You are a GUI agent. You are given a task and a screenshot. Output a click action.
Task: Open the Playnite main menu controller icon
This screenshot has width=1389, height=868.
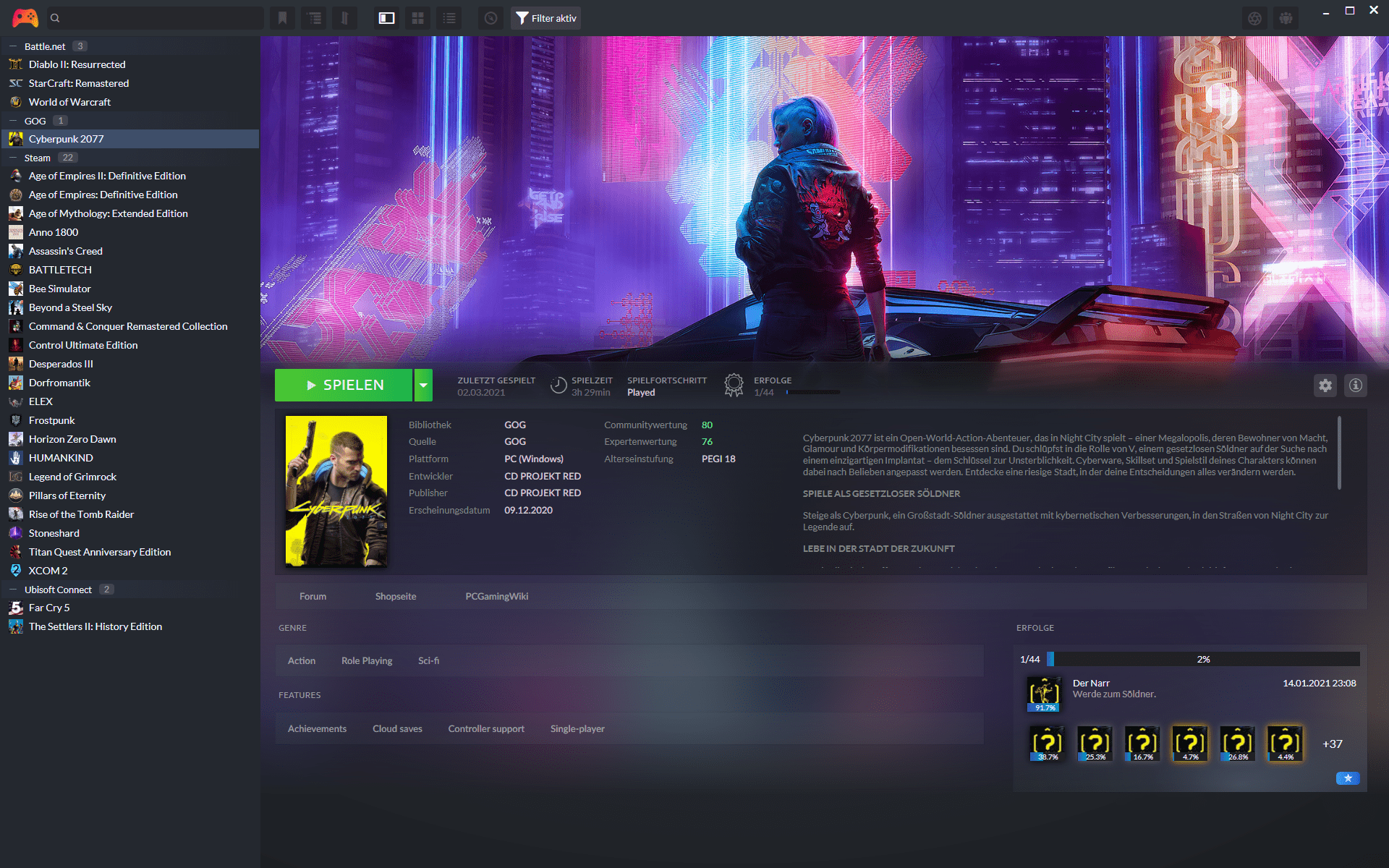pyautogui.click(x=25, y=18)
